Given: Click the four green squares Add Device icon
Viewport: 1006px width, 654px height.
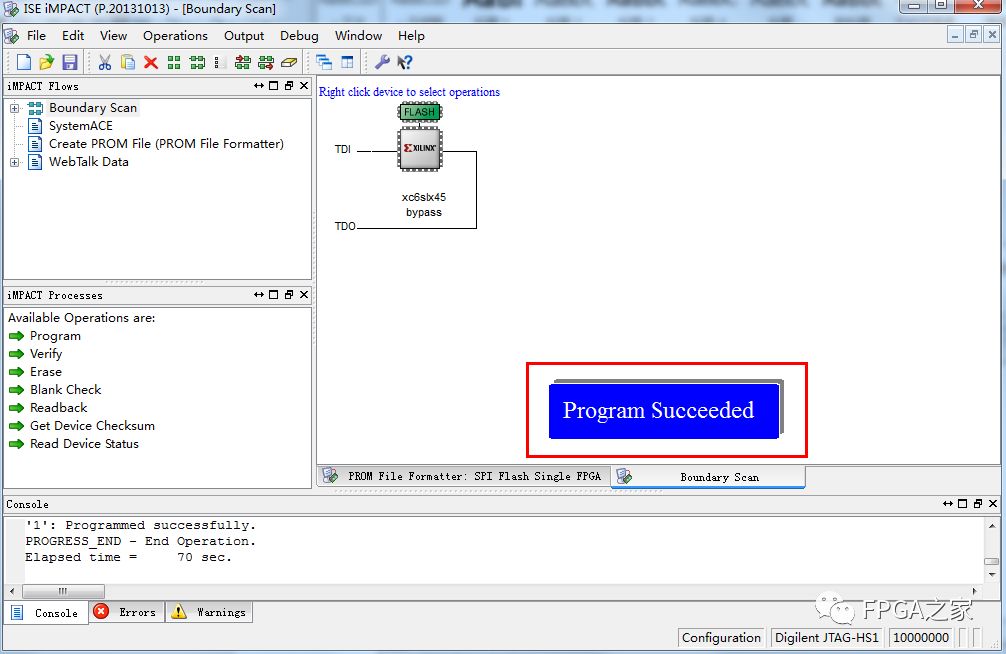Looking at the screenshot, I should click(x=174, y=62).
